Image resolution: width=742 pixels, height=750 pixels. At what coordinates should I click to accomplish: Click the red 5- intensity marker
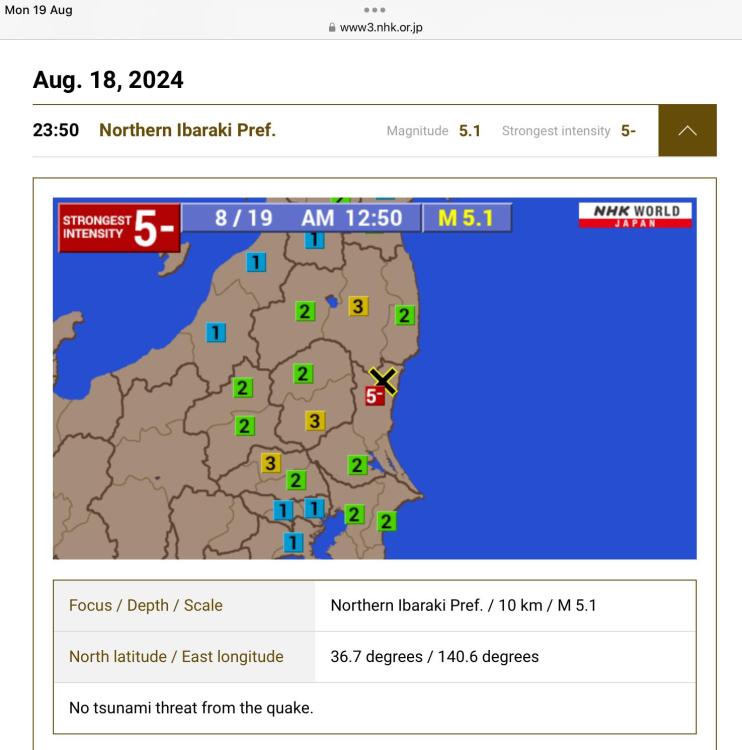[375, 396]
